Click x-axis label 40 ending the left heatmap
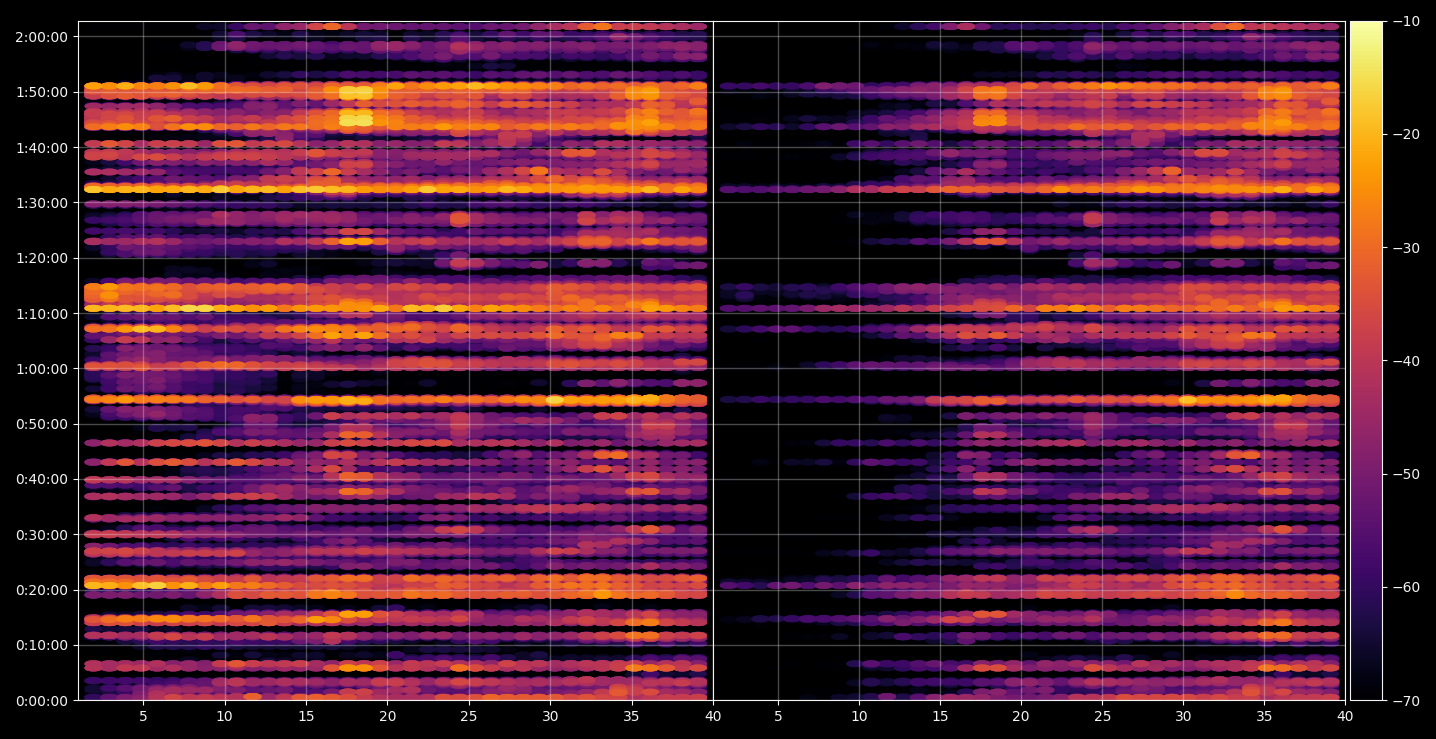 click(713, 716)
